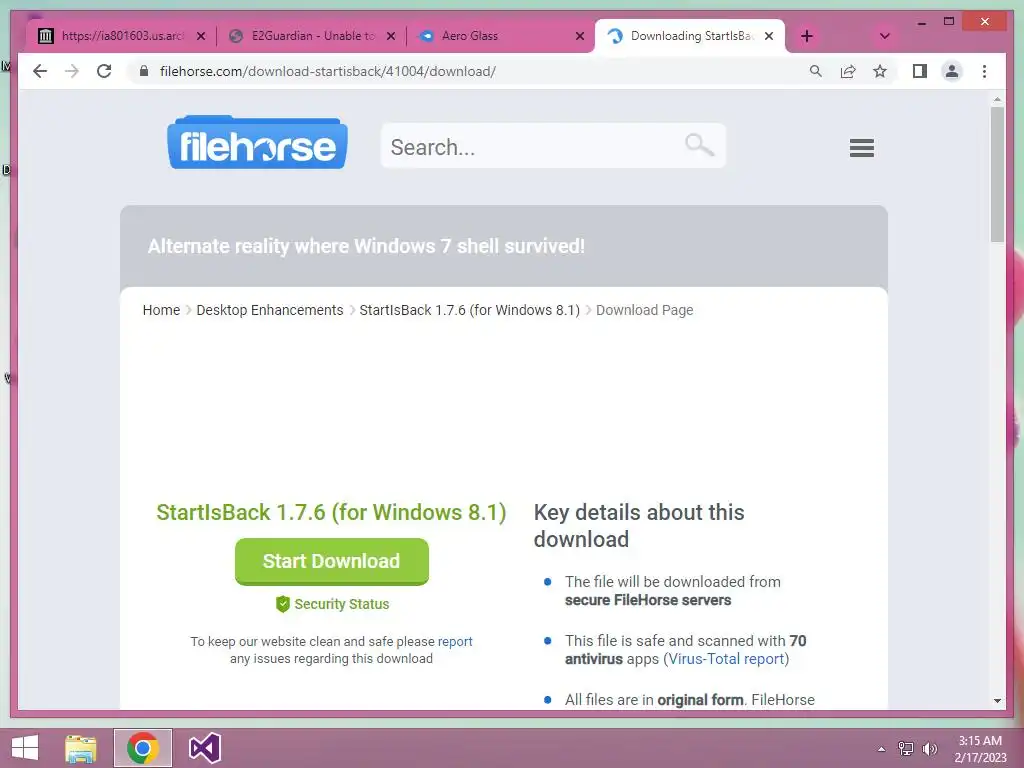Image resolution: width=1024 pixels, height=768 pixels.
Task: Open the Security Status link
Action: (x=342, y=604)
